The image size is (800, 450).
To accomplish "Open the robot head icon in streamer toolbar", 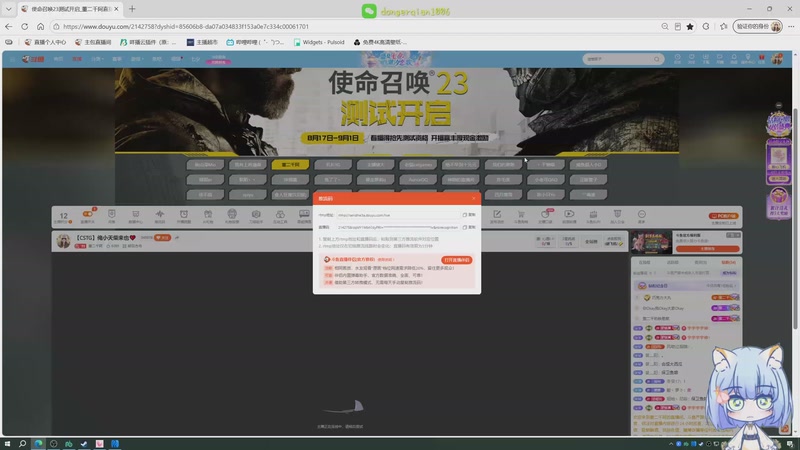I will pyautogui.click(x=232, y=216).
